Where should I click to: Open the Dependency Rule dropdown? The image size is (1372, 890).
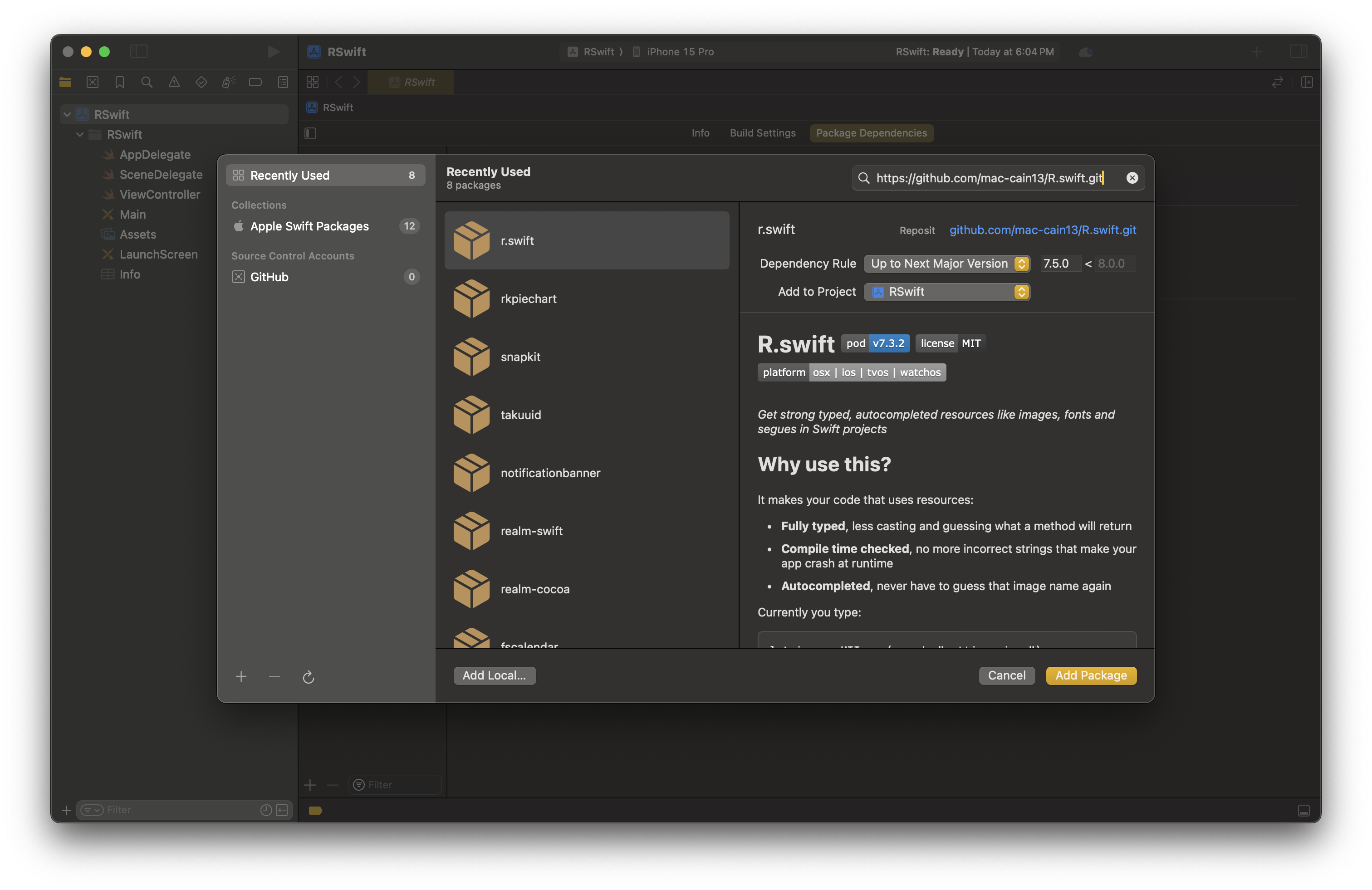(x=946, y=264)
